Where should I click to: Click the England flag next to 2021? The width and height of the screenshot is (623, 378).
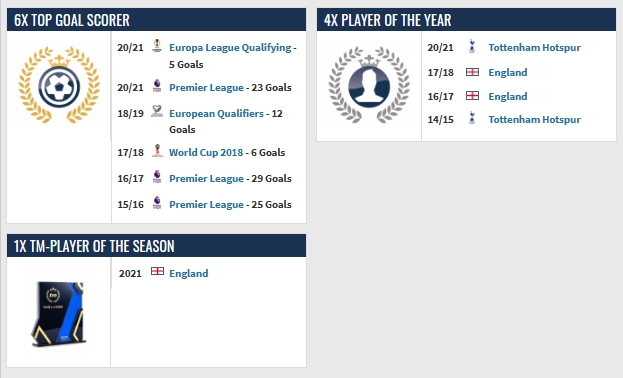click(x=157, y=271)
